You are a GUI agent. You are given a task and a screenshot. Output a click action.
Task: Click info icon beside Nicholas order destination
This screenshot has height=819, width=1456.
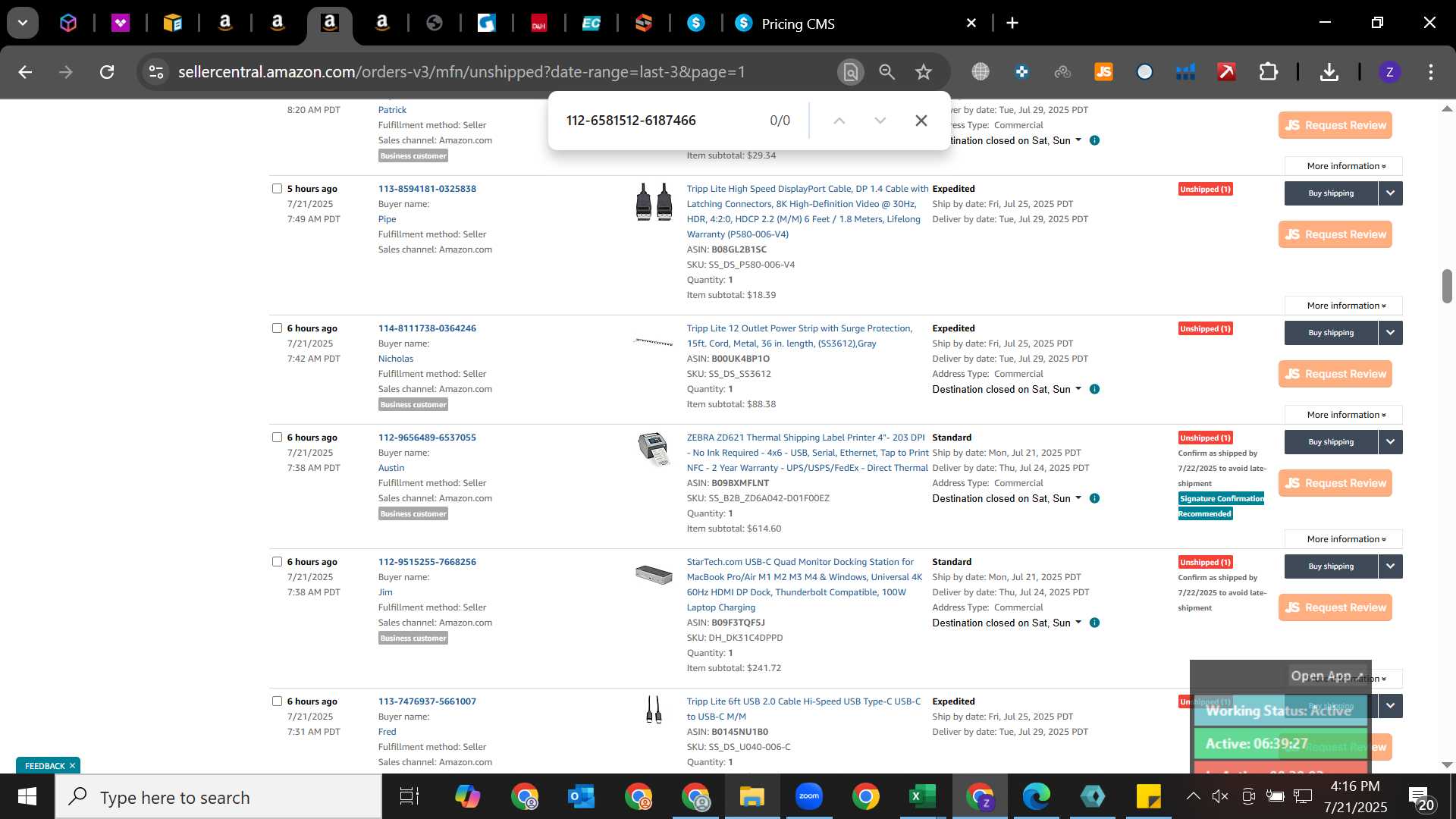point(1094,389)
